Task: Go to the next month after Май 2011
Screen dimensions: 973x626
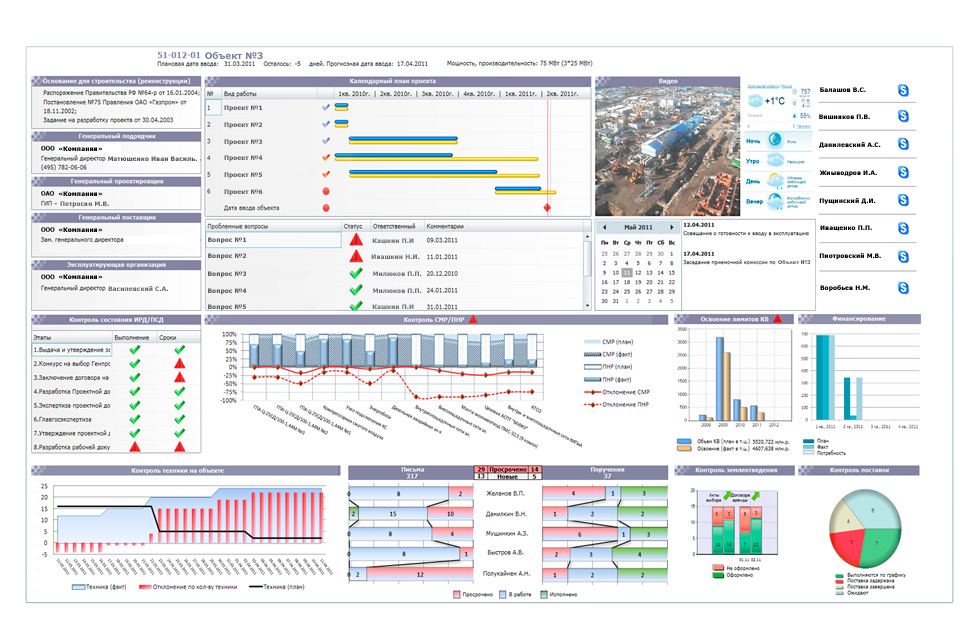Action: tap(671, 227)
